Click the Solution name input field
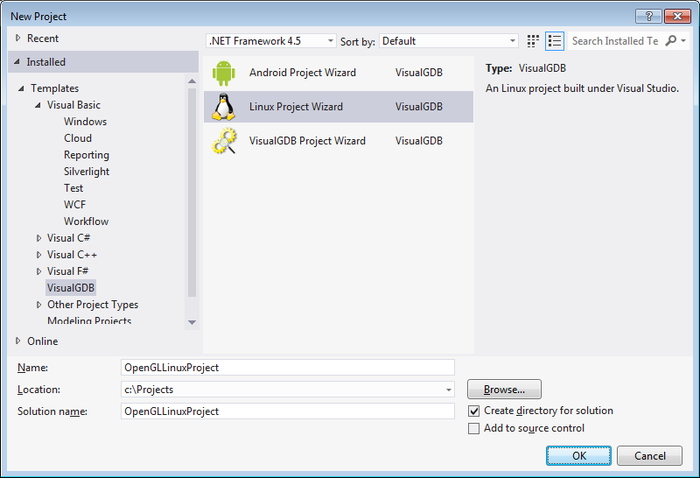The height and width of the screenshot is (478, 700). pos(288,411)
